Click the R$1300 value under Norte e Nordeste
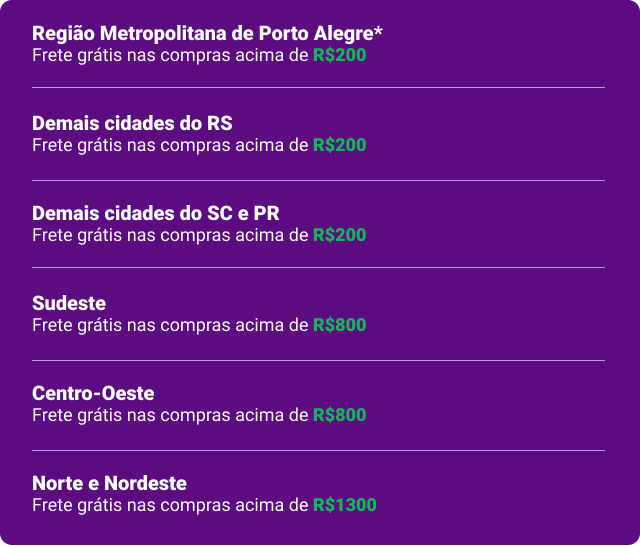Viewport: 640px width, 546px height. (x=345, y=505)
